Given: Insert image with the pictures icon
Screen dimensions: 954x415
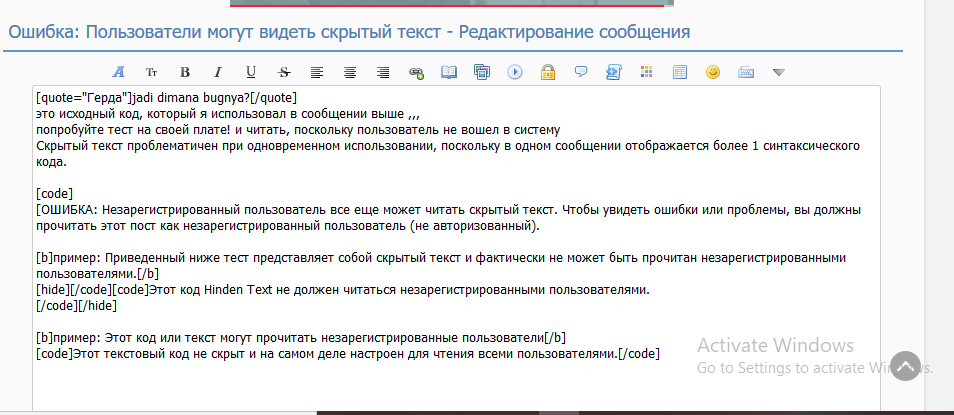Looking at the screenshot, I should (482, 72).
